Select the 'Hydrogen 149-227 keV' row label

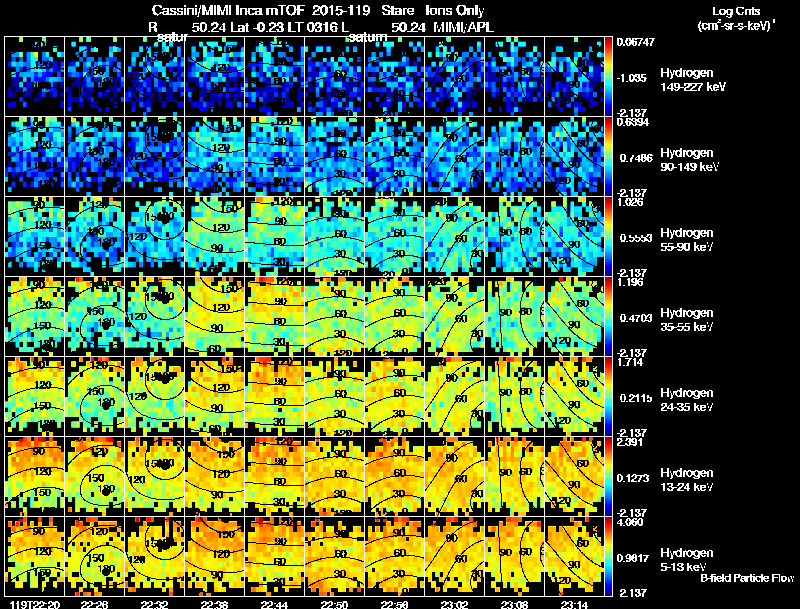[x=692, y=80]
